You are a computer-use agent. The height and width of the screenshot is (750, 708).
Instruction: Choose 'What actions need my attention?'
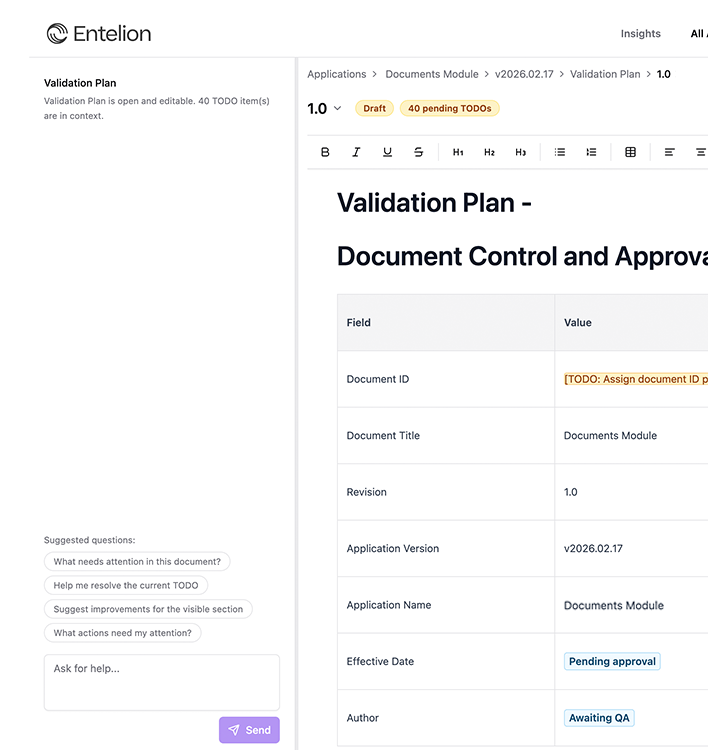click(122, 633)
